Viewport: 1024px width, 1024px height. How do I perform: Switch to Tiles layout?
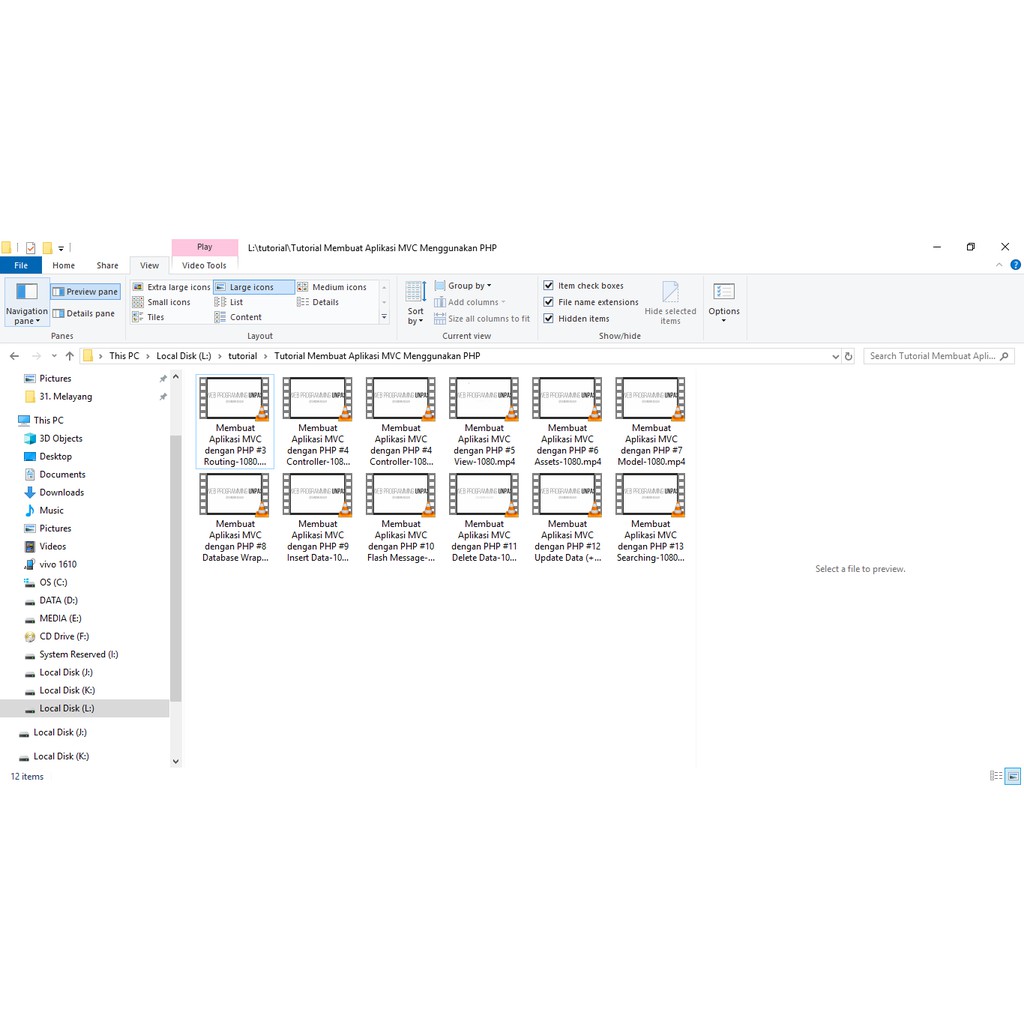[155, 317]
